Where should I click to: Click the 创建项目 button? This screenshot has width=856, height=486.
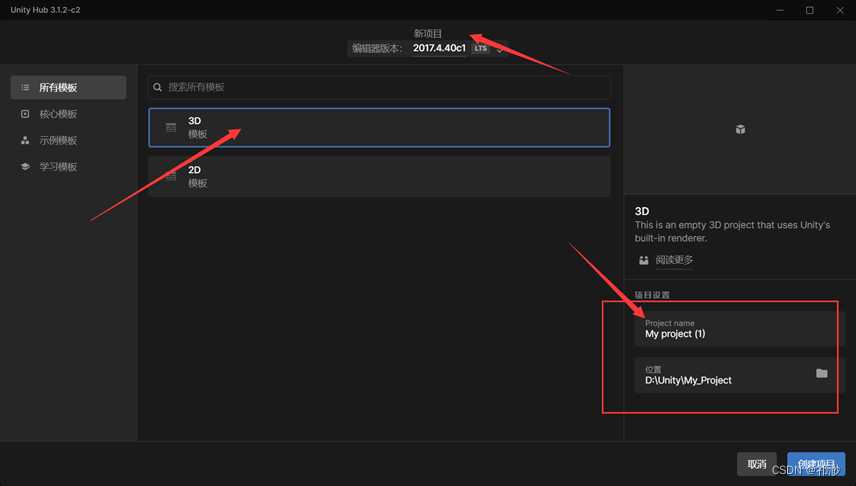[816, 464]
